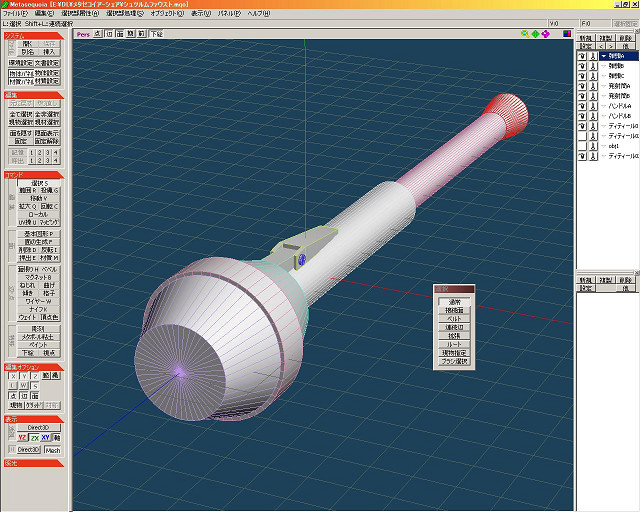Toggle eye visibility for 発射筒B object
Screen dimensions: 640x512
point(582,96)
